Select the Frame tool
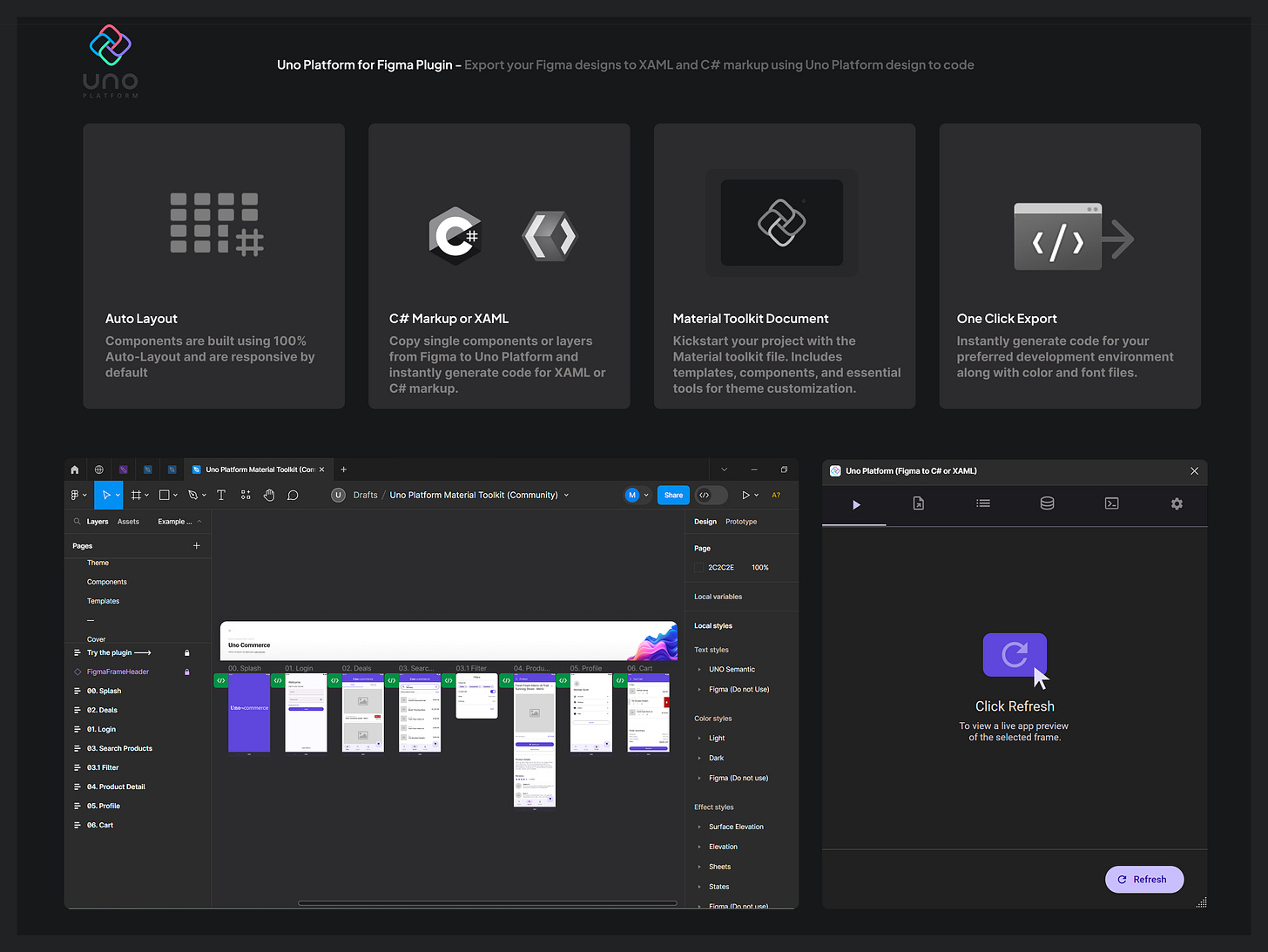 click(x=137, y=495)
